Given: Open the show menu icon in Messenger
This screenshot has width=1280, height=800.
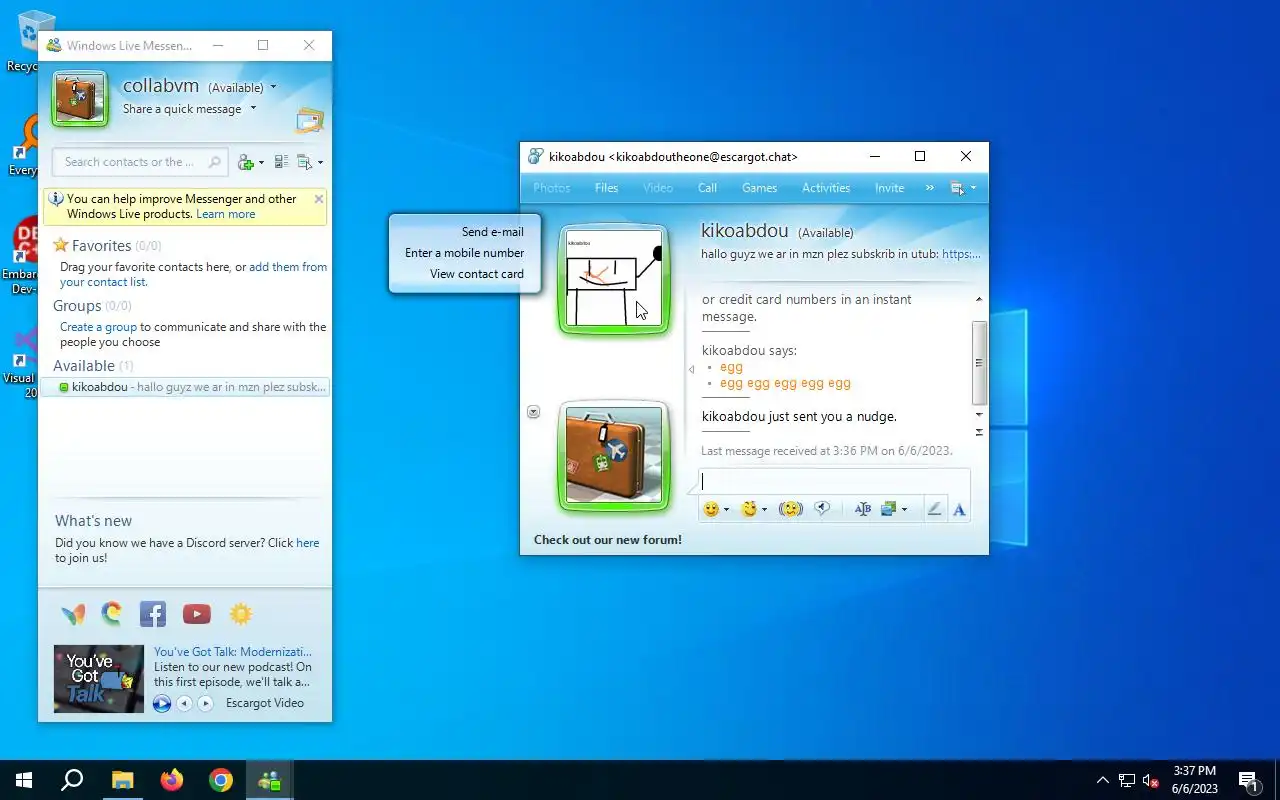Looking at the screenshot, I should pos(305,162).
